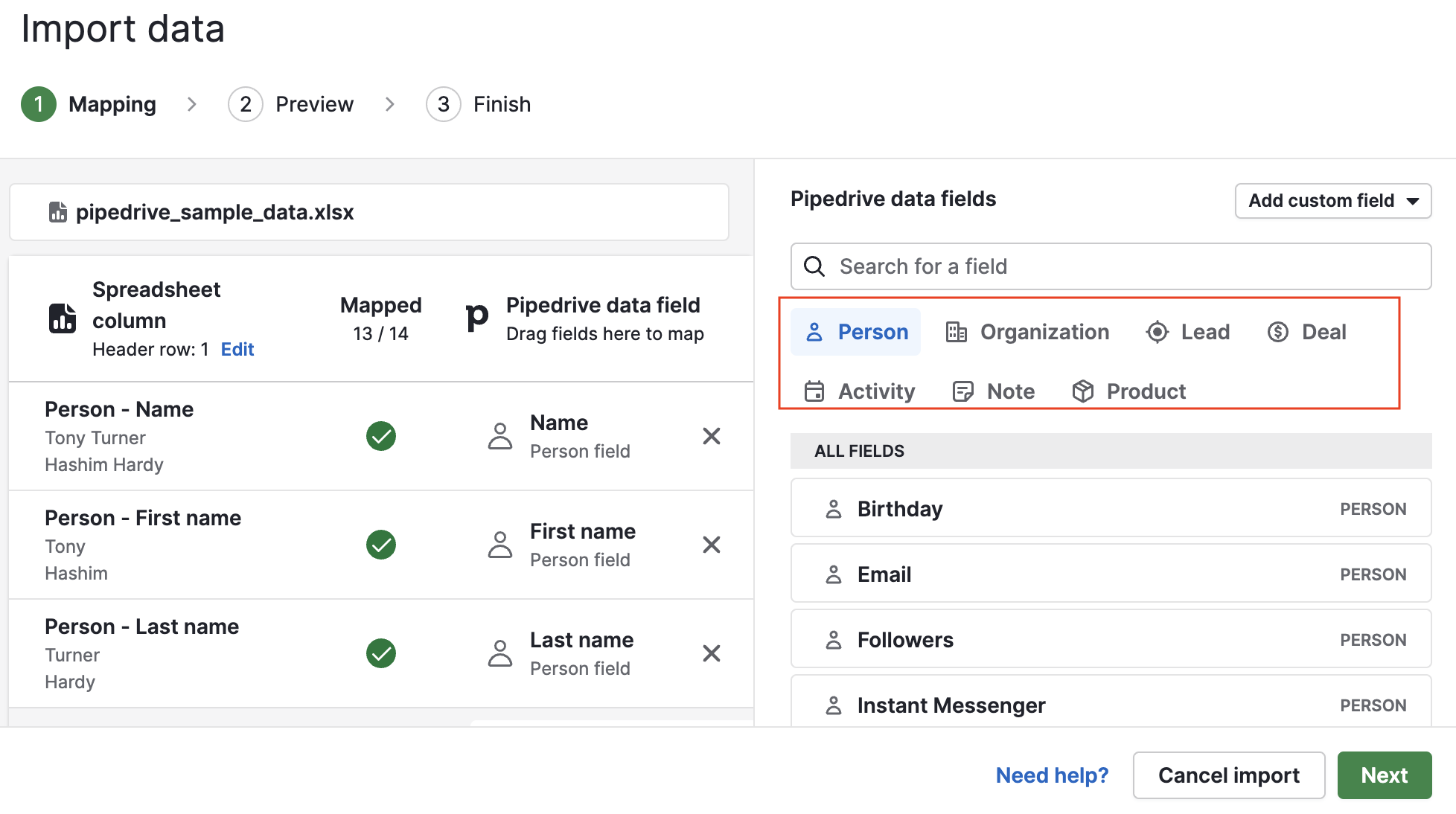Select the Email person field
The image size is (1456, 814).
point(1111,574)
